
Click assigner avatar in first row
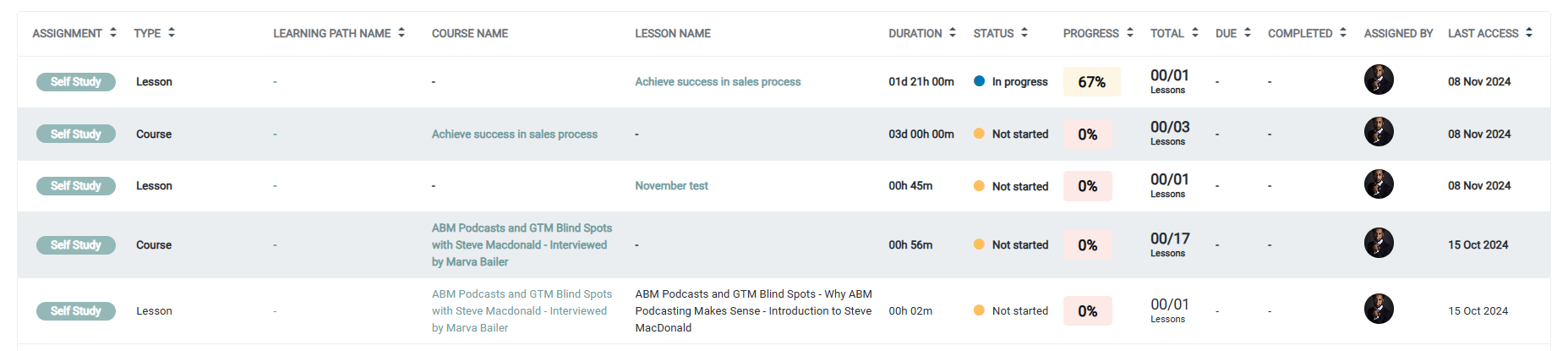pos(1379,80)
